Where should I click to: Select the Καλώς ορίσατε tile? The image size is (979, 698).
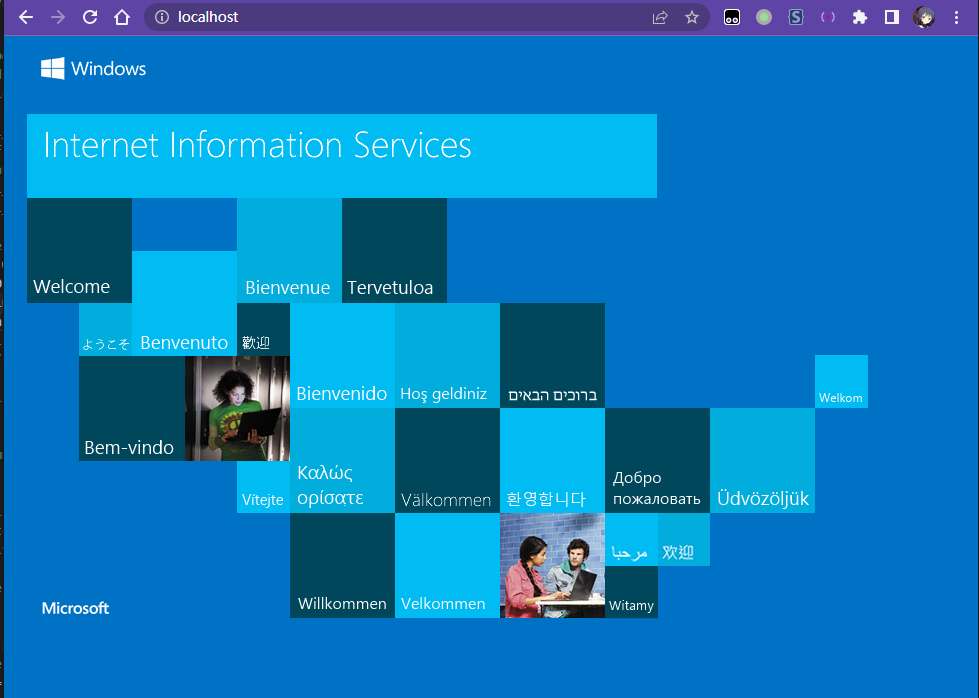click(x=342, y=461)
